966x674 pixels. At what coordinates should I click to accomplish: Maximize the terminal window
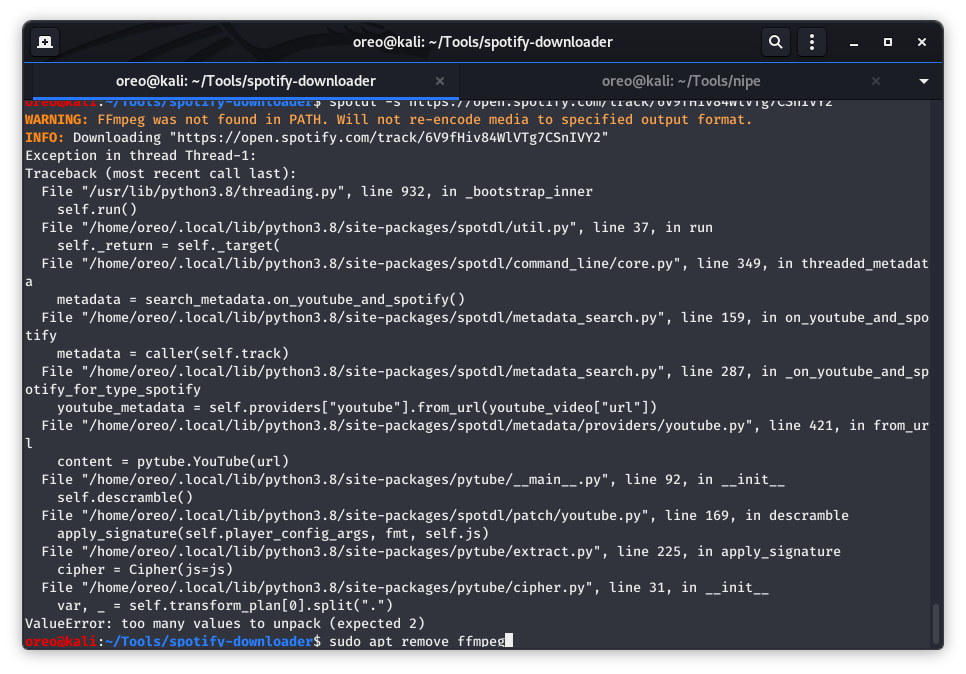[x=888, y=42]
